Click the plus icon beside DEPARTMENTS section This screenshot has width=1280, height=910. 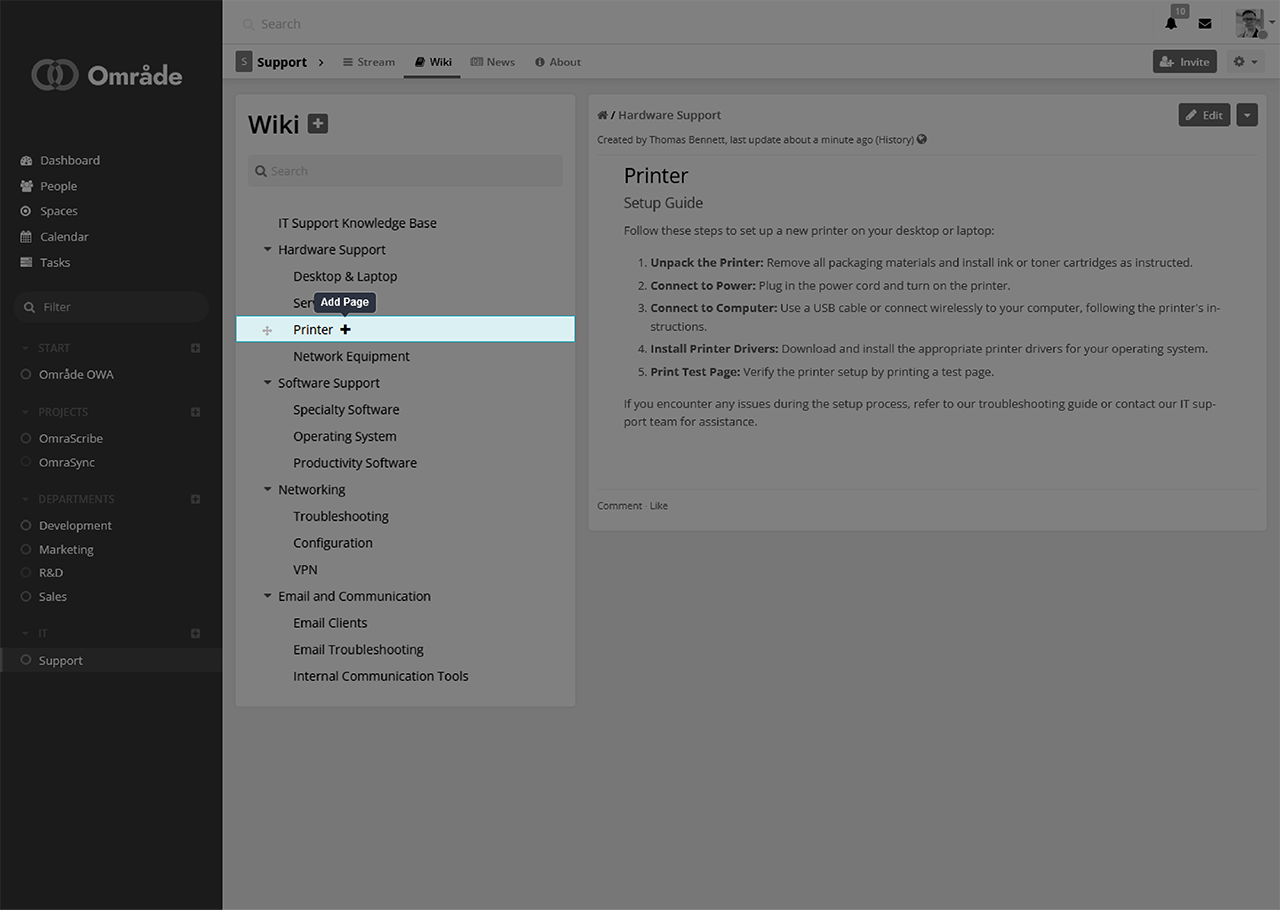[195, 499]
